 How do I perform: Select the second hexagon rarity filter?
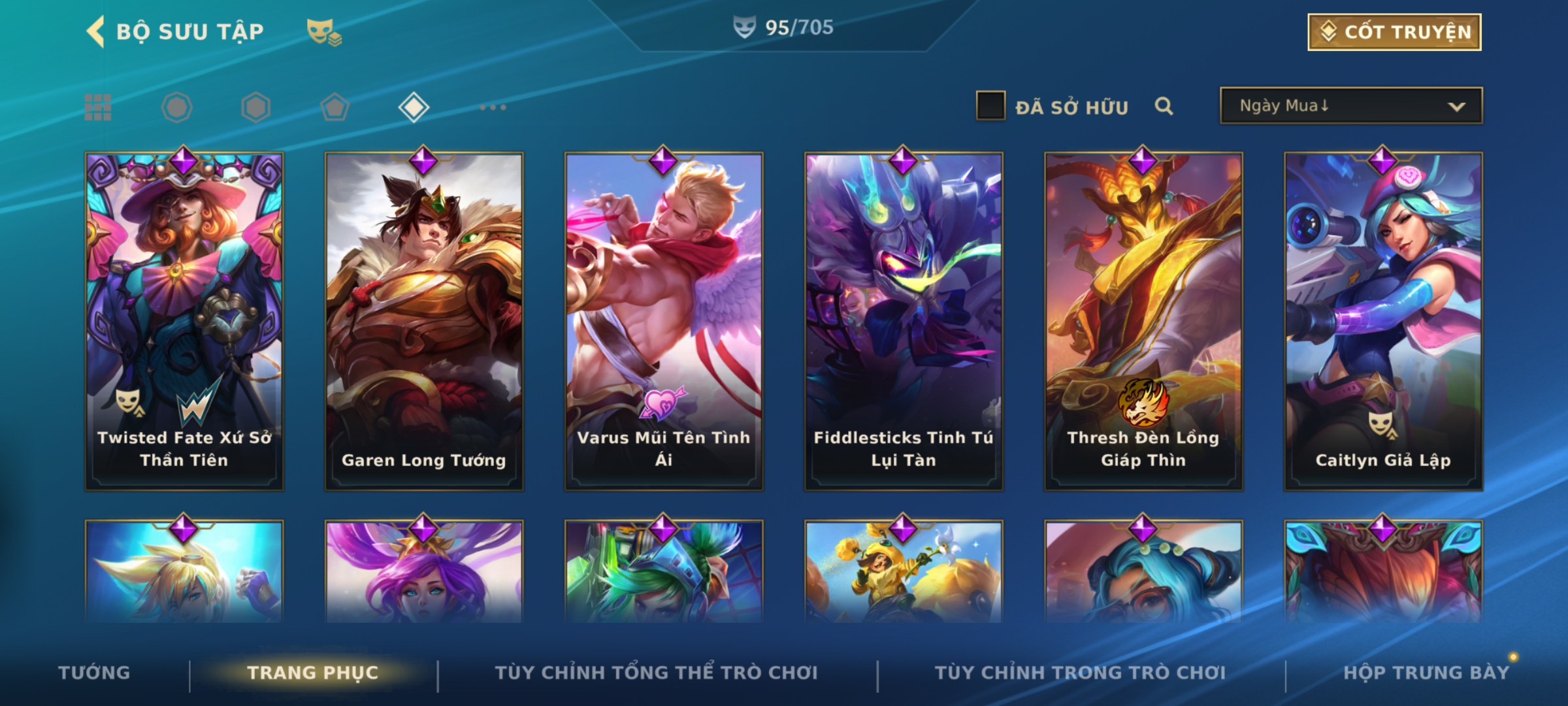tap(255, 107)
